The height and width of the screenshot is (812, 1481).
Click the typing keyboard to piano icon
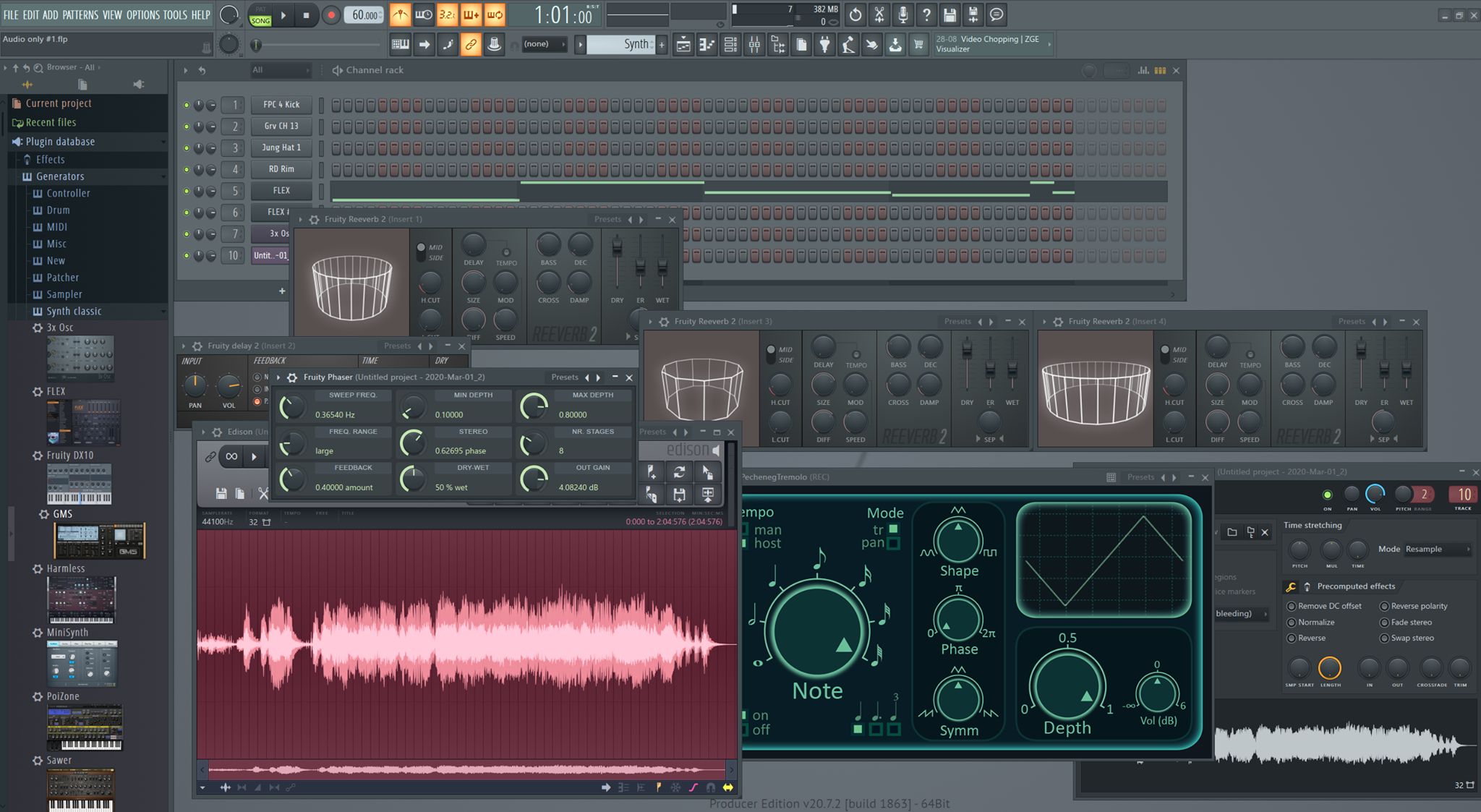click(x=400, y=44)
